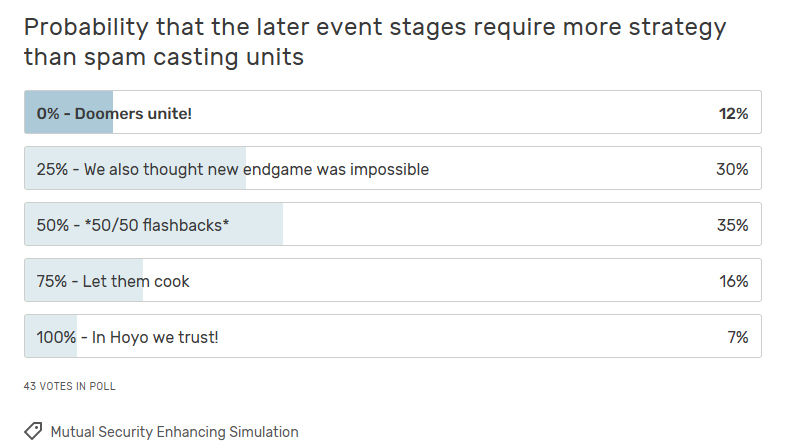Click the 35% result value
The width and height of the screenshot is (790, 448).
(x=732, y=226)
